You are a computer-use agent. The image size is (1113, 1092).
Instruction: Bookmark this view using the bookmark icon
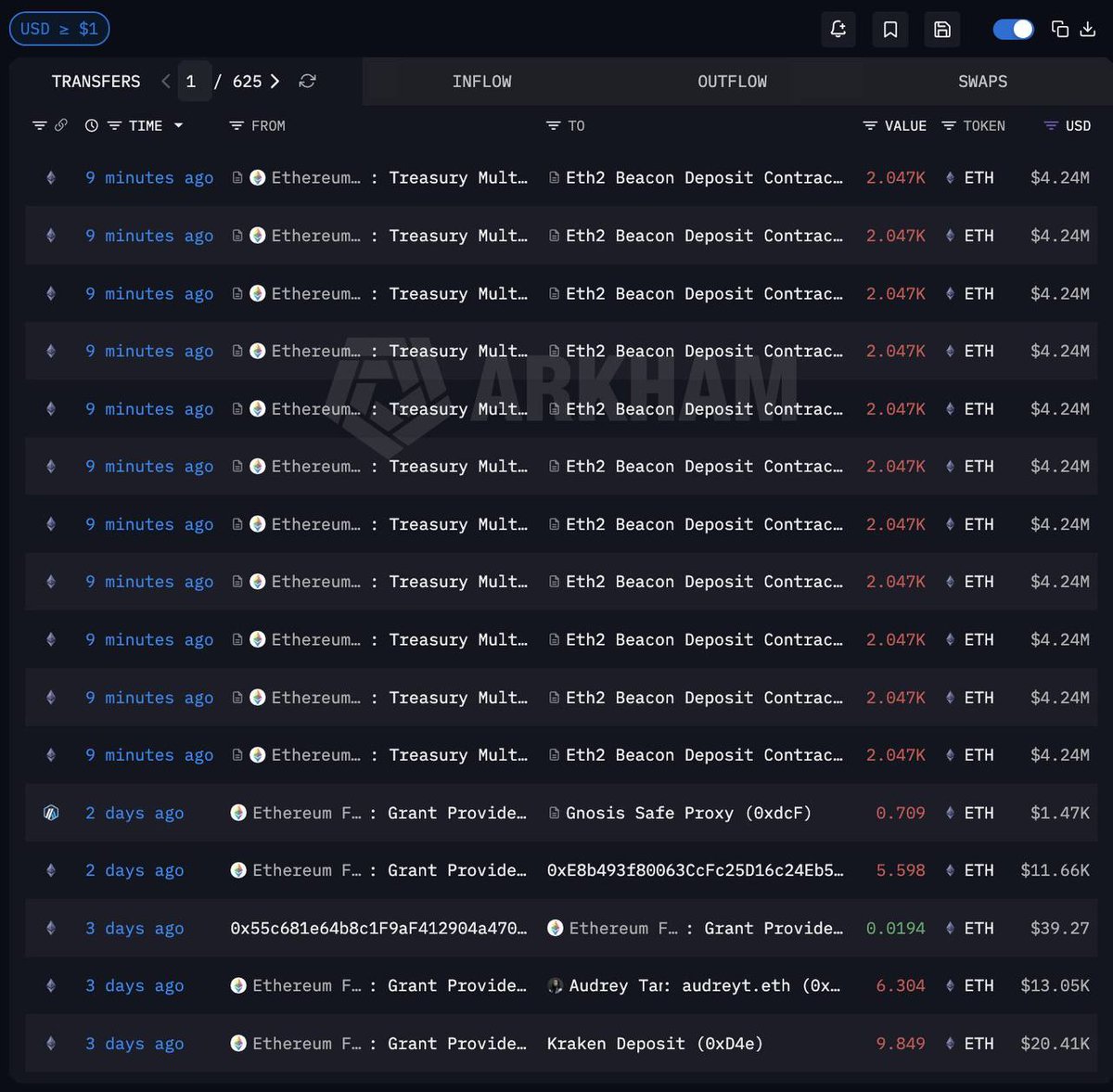click(890, 29)
